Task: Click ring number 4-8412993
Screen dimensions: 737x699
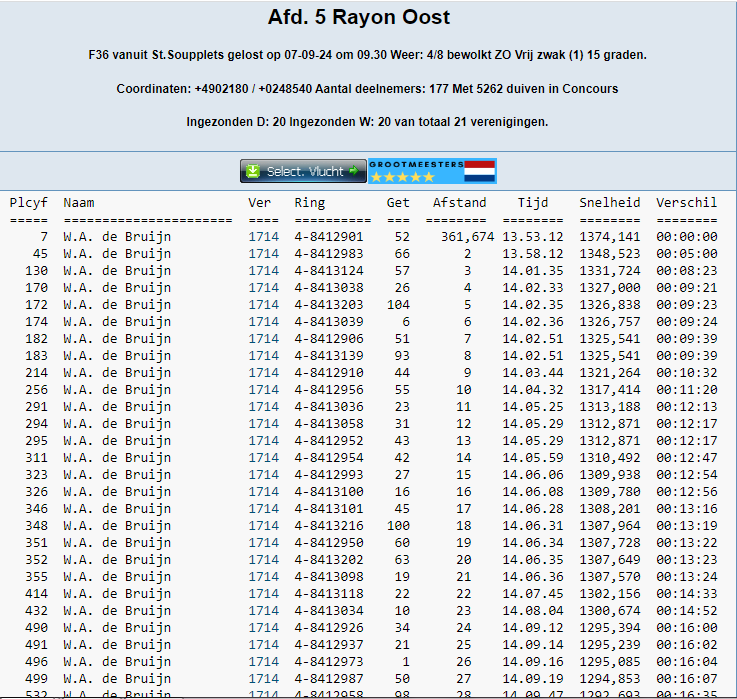Action: (x=329, y=475)
